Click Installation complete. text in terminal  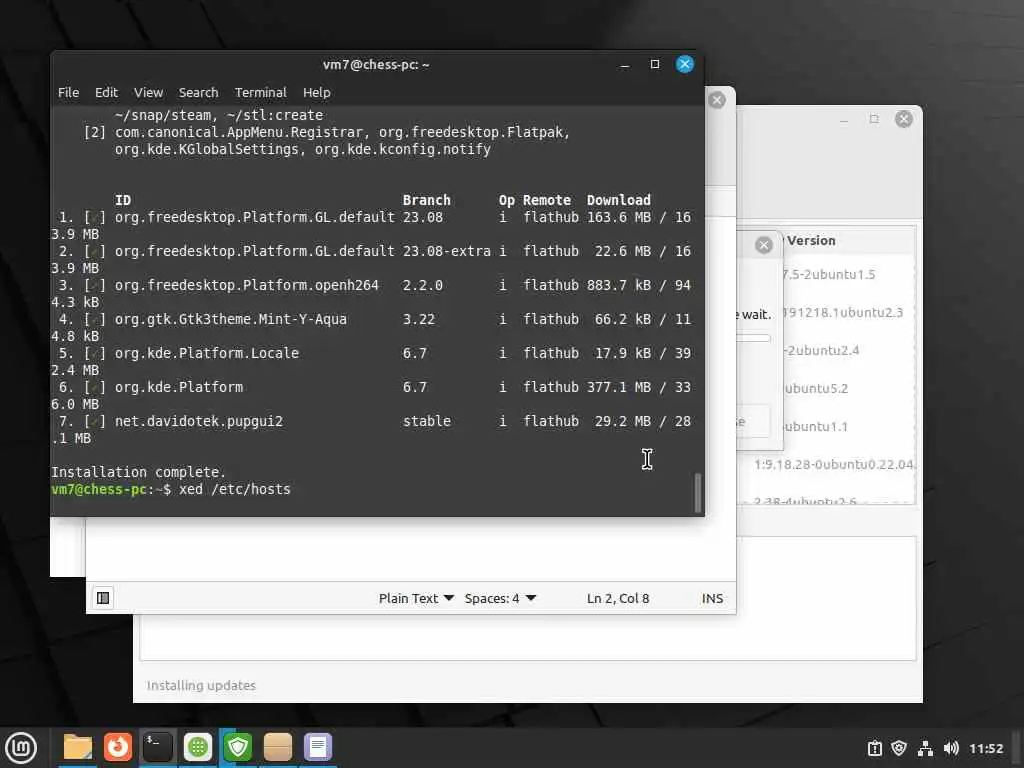(x=138, y=472)
